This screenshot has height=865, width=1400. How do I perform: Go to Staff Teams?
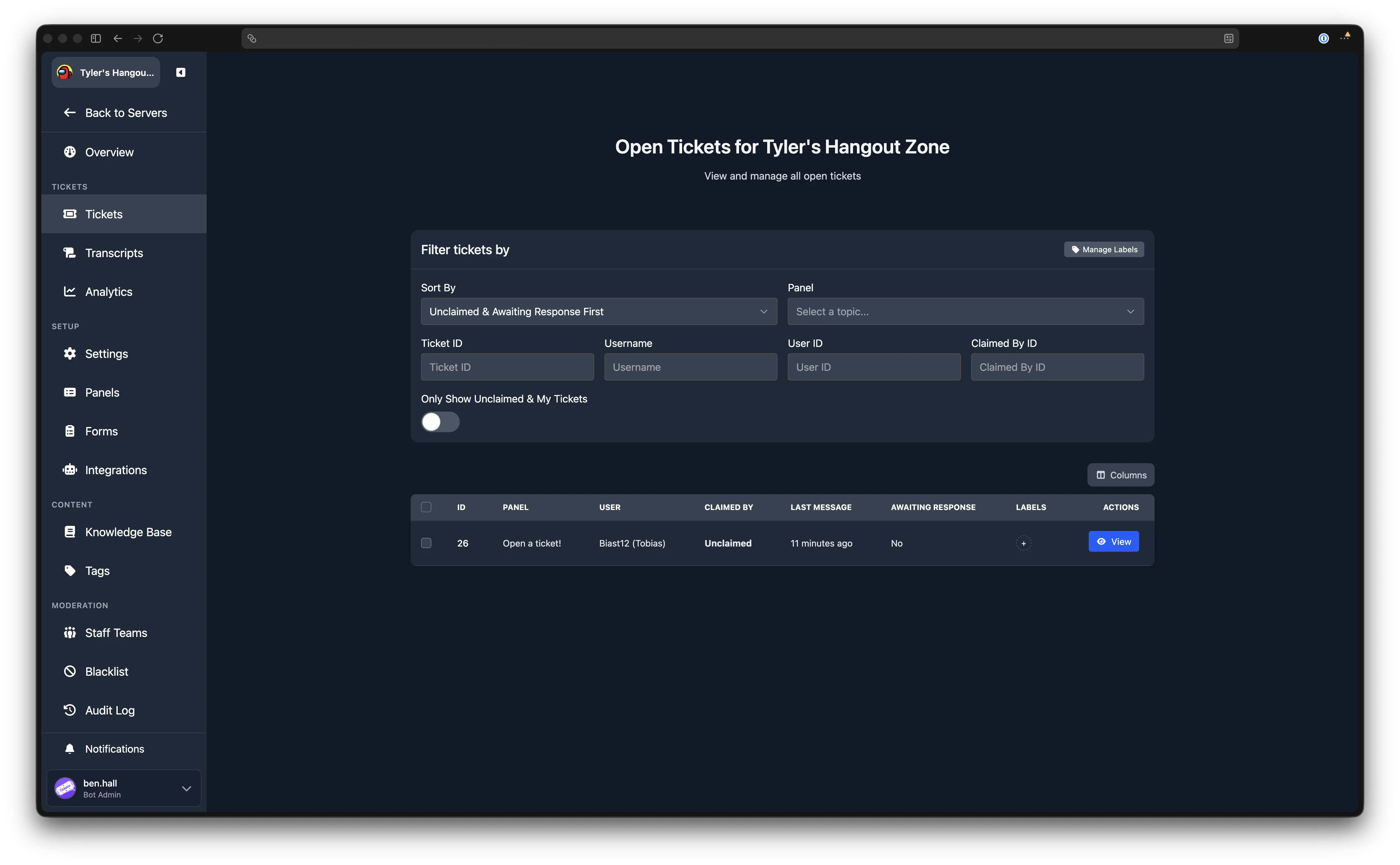click(124, 633)
